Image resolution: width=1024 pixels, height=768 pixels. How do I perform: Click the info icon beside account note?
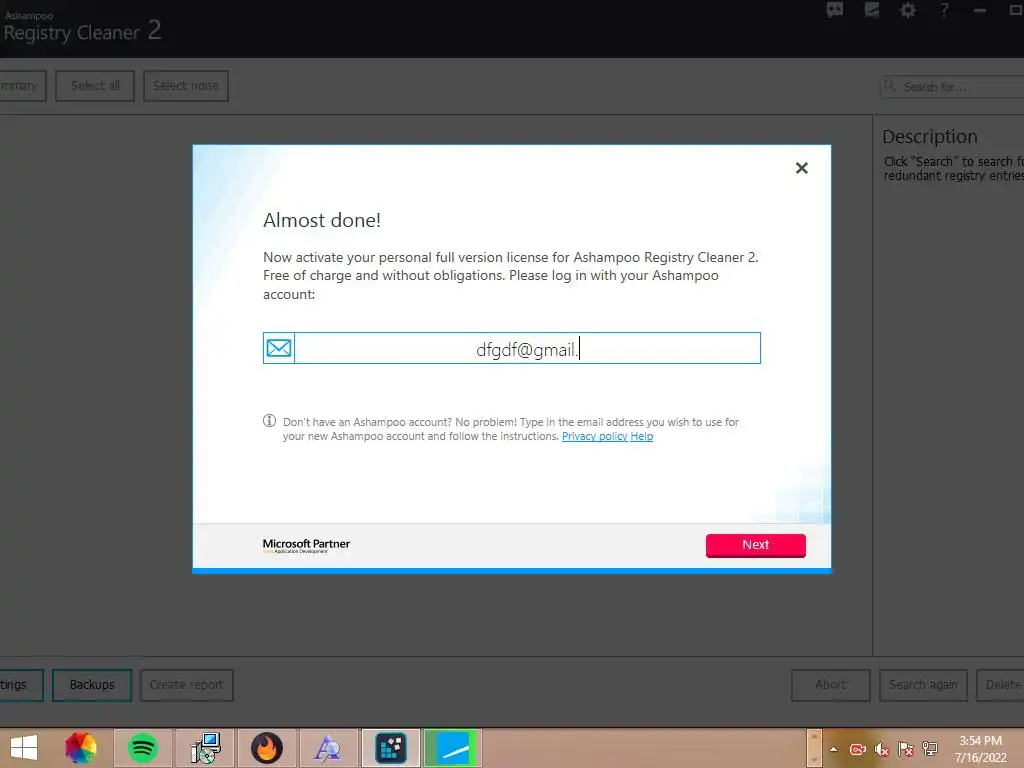[x=269, y=421]
